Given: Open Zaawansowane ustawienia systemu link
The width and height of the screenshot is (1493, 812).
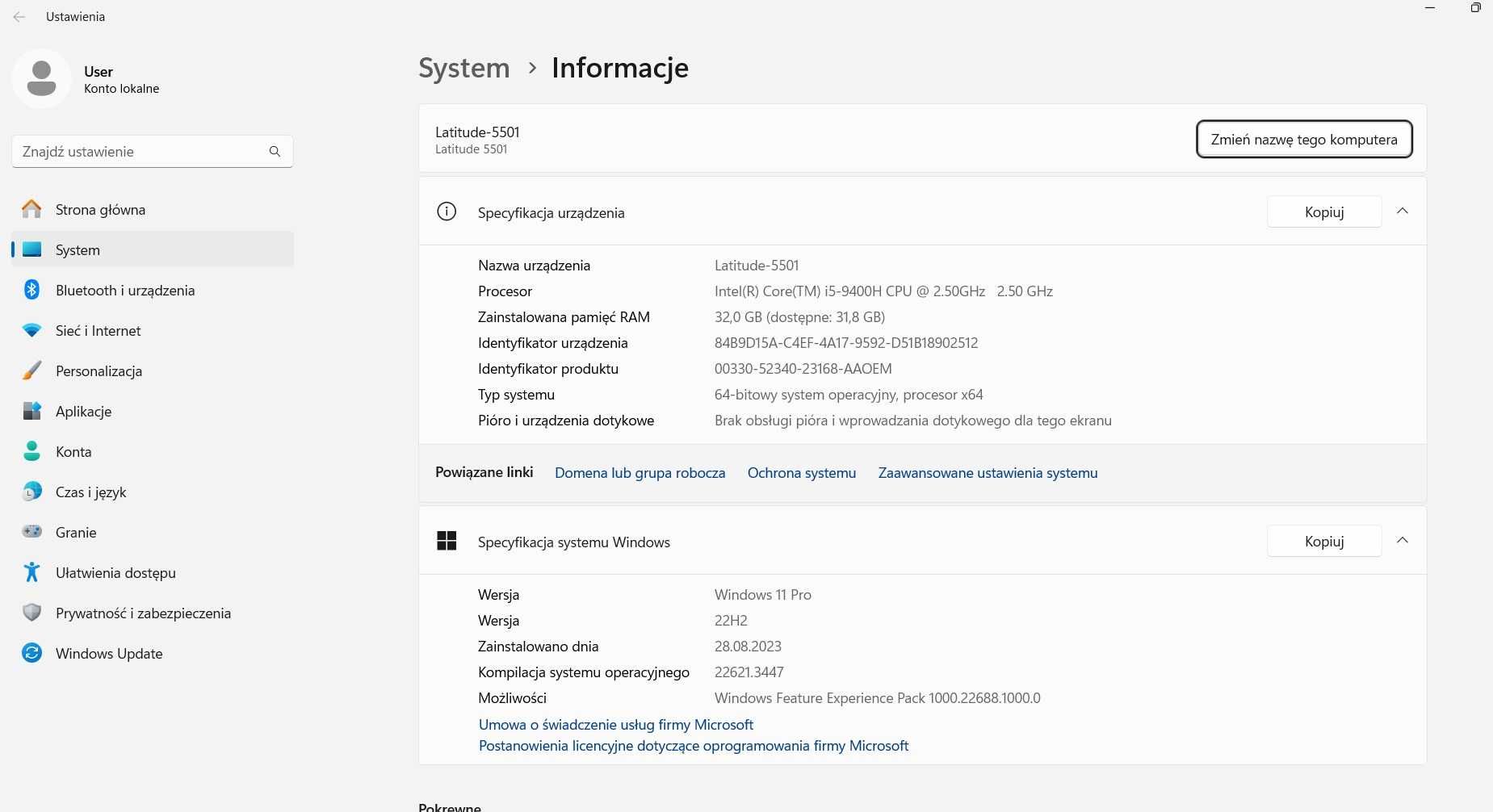Looking at the screenshot, I should click(988, 472).
